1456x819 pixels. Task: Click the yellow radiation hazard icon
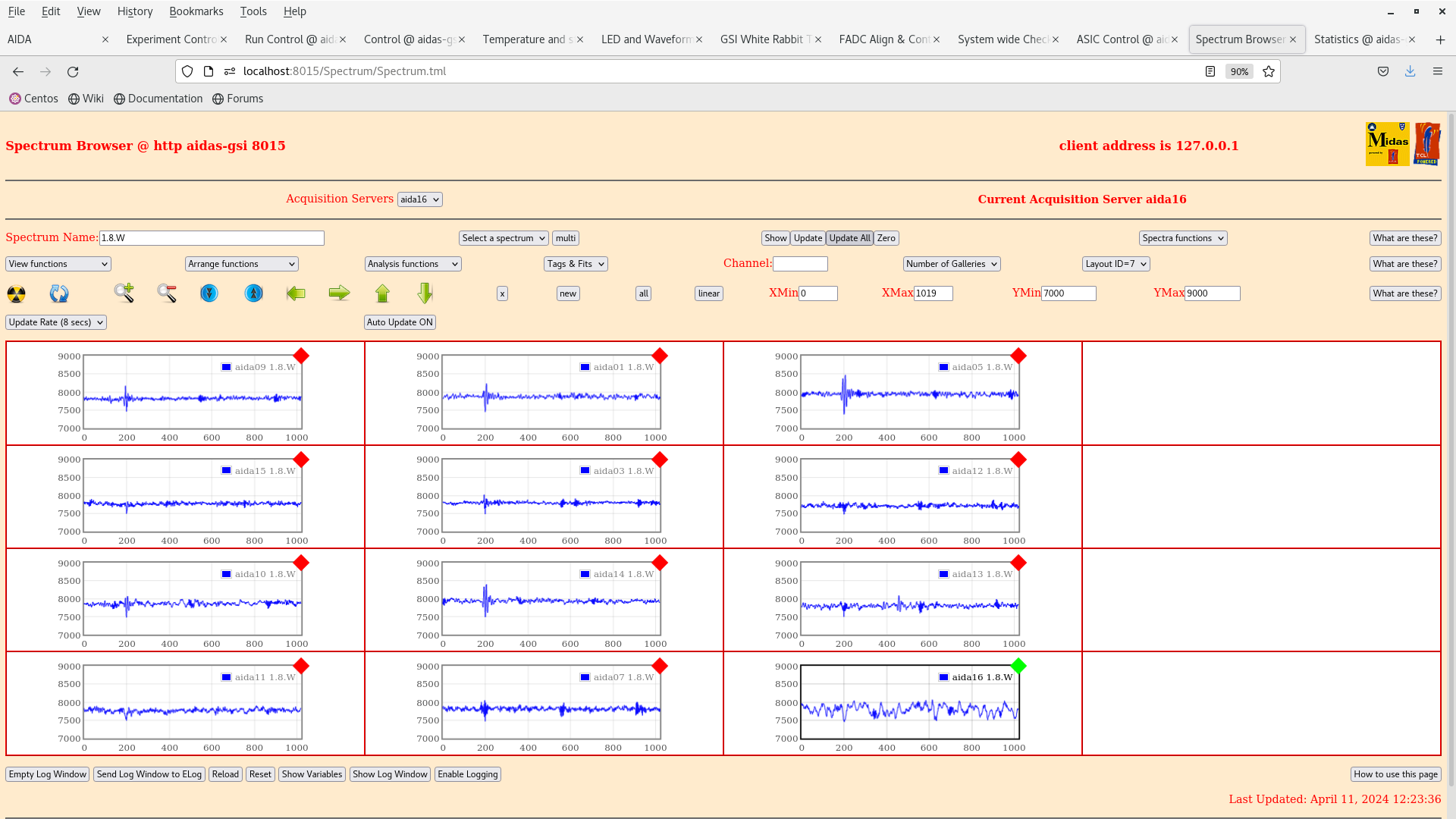pyautogui.click(x=16, y=293)
